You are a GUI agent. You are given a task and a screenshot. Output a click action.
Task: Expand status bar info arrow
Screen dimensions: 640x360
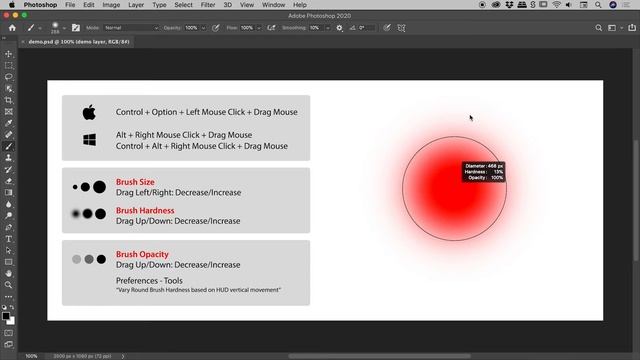(x=122, y=356)
